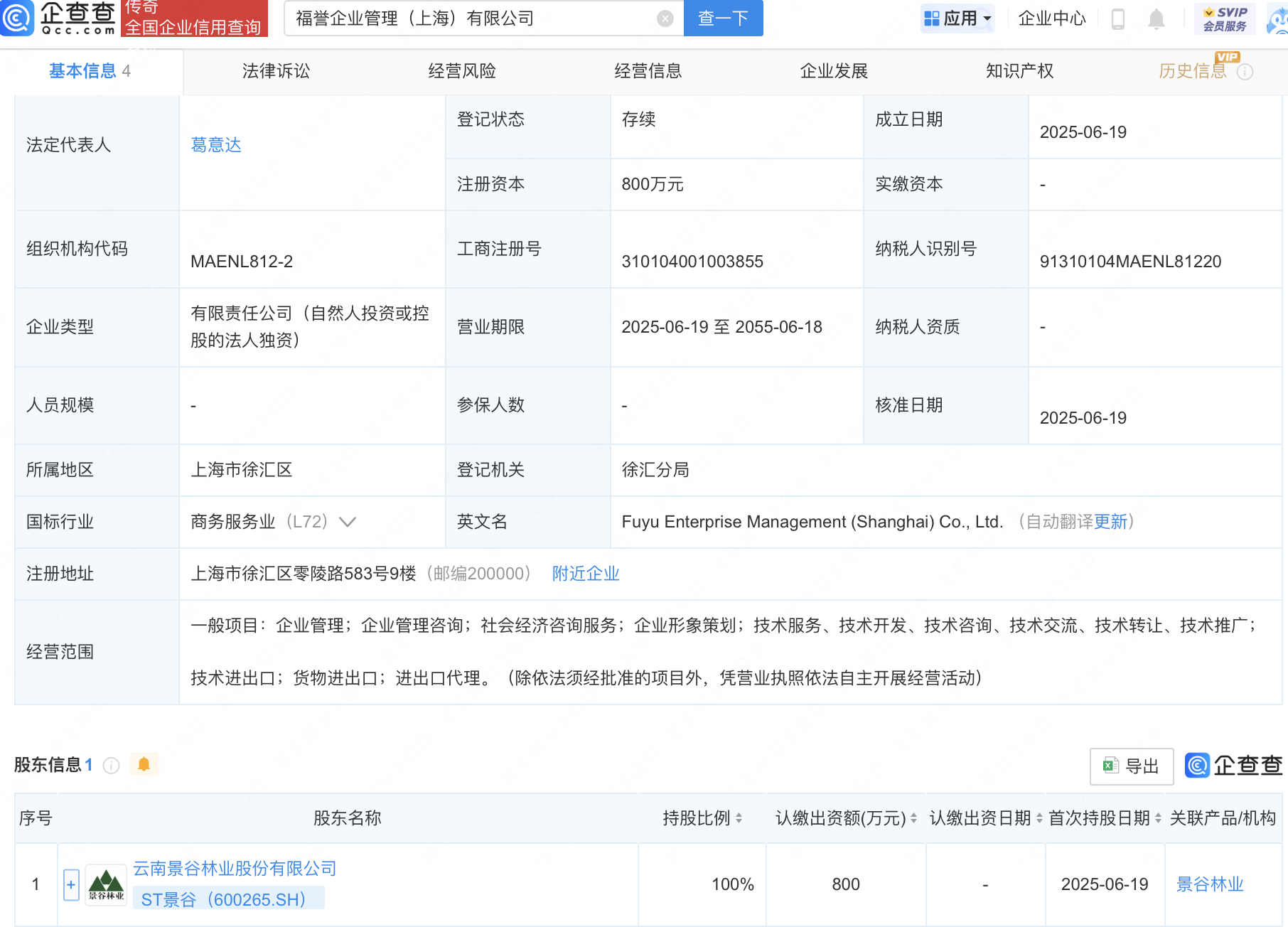Switch to 法律诉讼 tab
Screen dimensions: 1288x927
coord(276,71)
